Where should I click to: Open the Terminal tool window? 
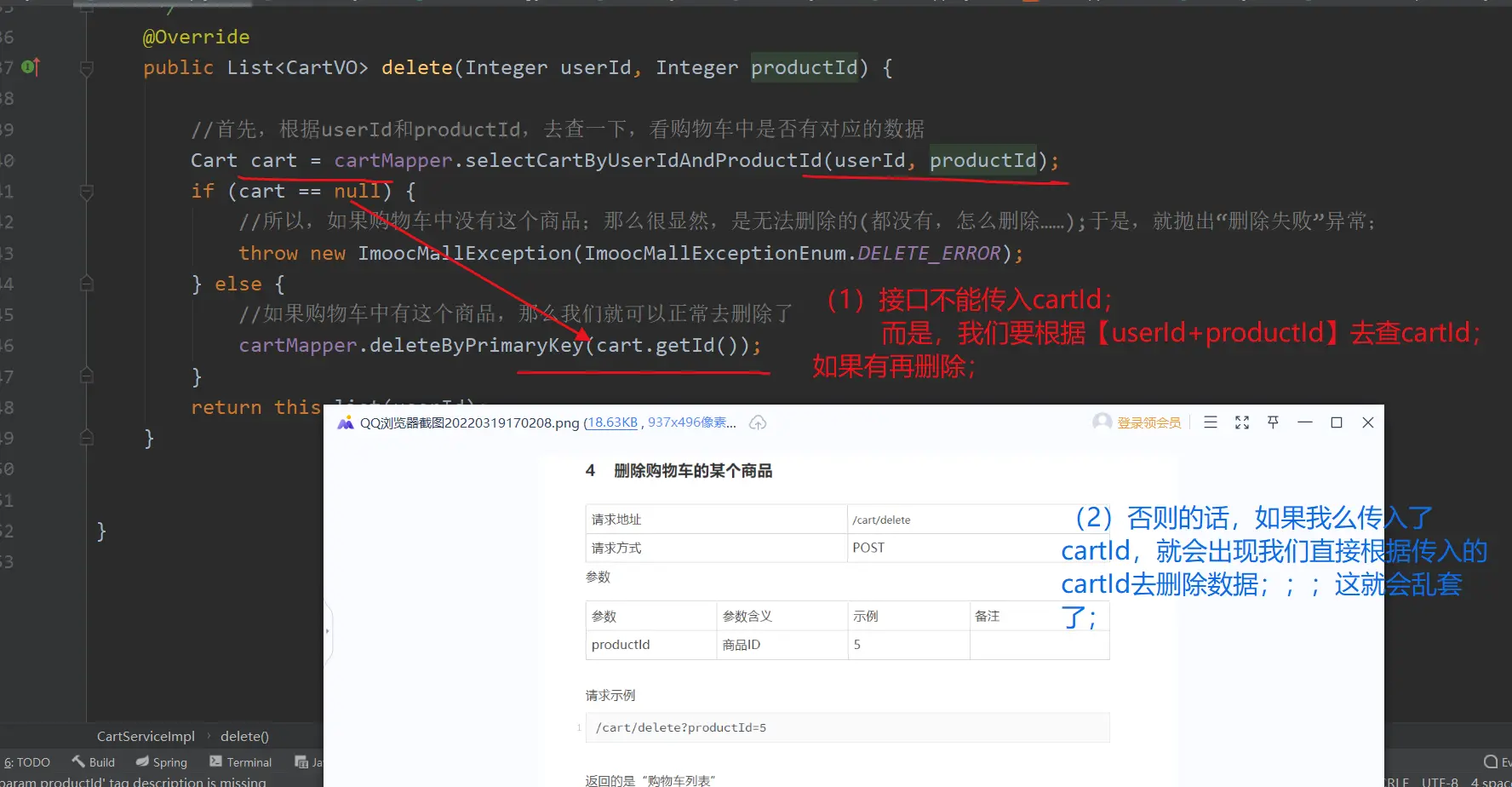click(x=241, y=762)
